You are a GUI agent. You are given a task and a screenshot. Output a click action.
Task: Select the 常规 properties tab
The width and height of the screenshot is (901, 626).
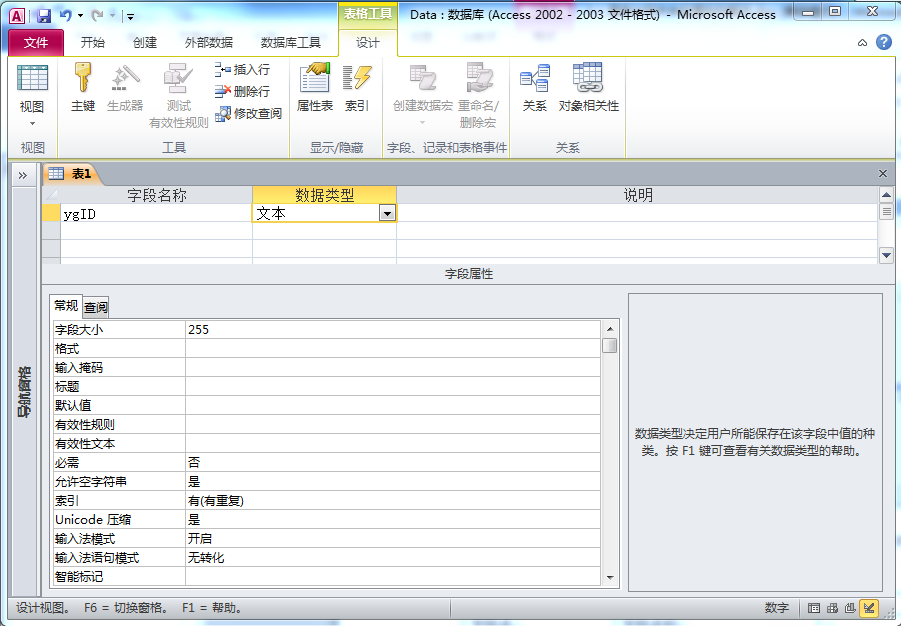pyautogui.click(x=66, y=305)
